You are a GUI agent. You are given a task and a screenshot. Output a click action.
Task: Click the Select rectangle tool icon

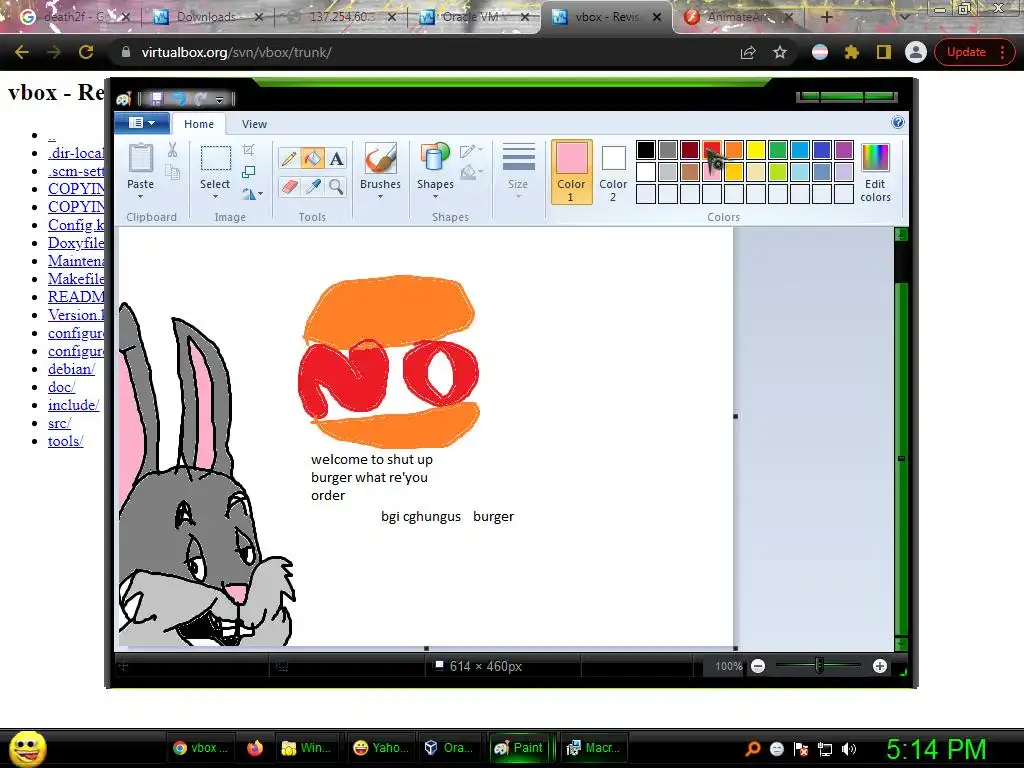[x=215, y=159]
